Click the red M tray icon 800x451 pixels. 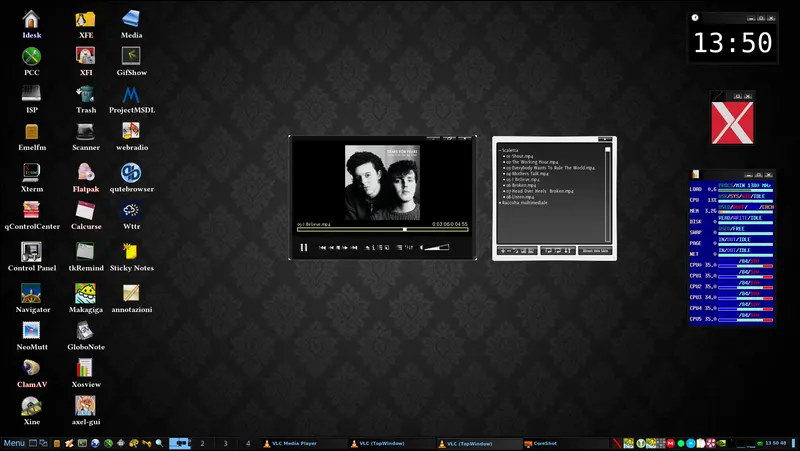pyautogui.click(x=670, y=443)
